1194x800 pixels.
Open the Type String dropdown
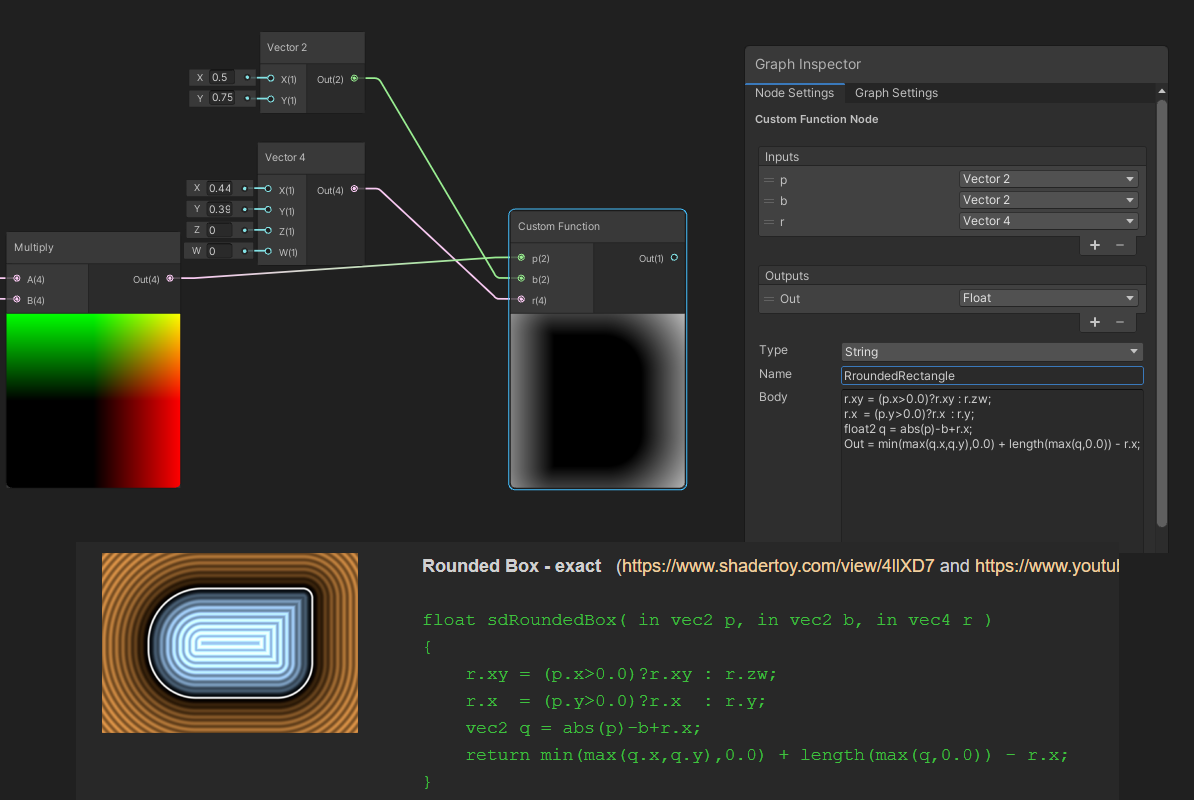991,352
